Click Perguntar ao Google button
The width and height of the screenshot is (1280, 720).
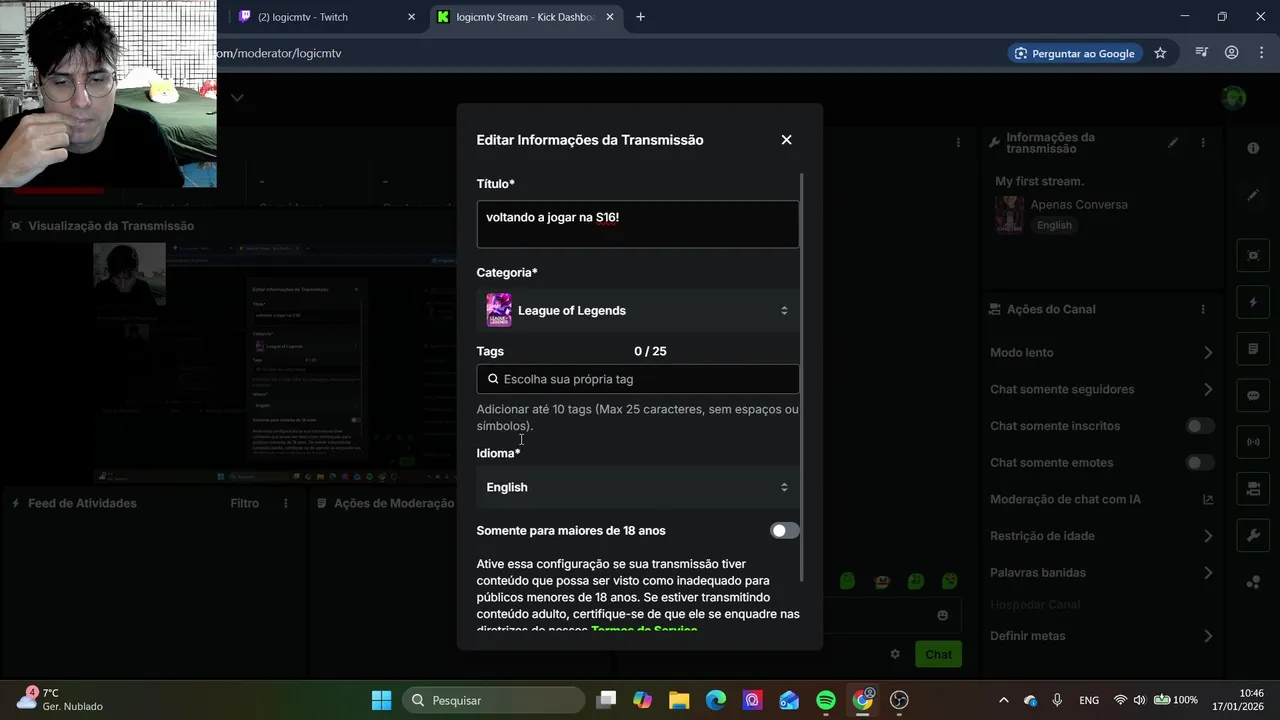1074,53
